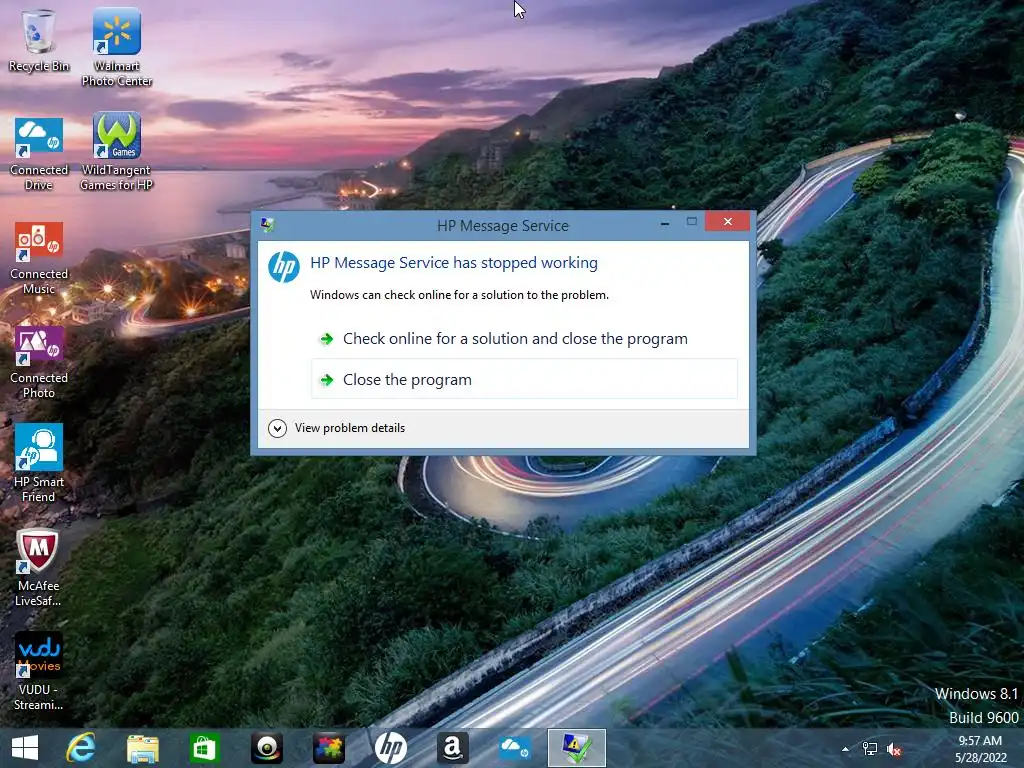The width and height of the screenshot is (1024, 768).
Task: Open the puzzle-piece app in the taskbar
Action: click(328, 748)
